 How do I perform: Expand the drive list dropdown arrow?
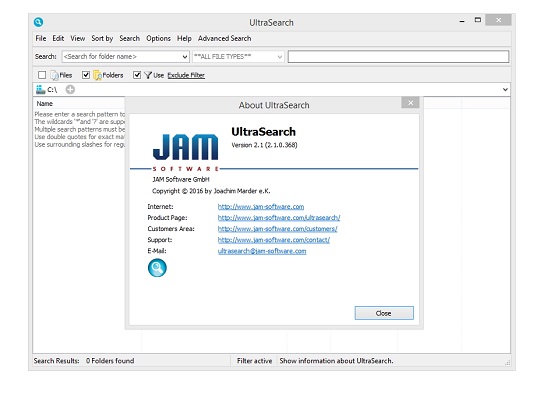coord(505,89)
